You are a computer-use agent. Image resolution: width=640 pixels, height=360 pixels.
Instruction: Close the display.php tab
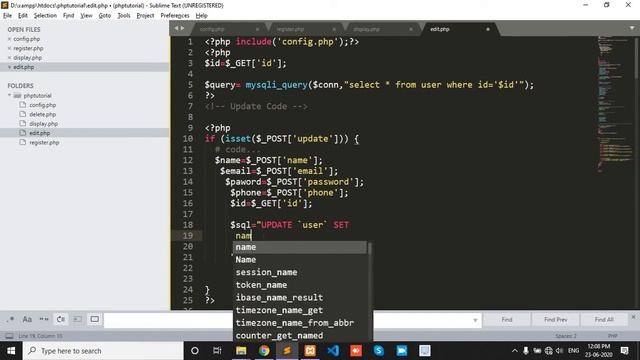[x=411, y=29]
